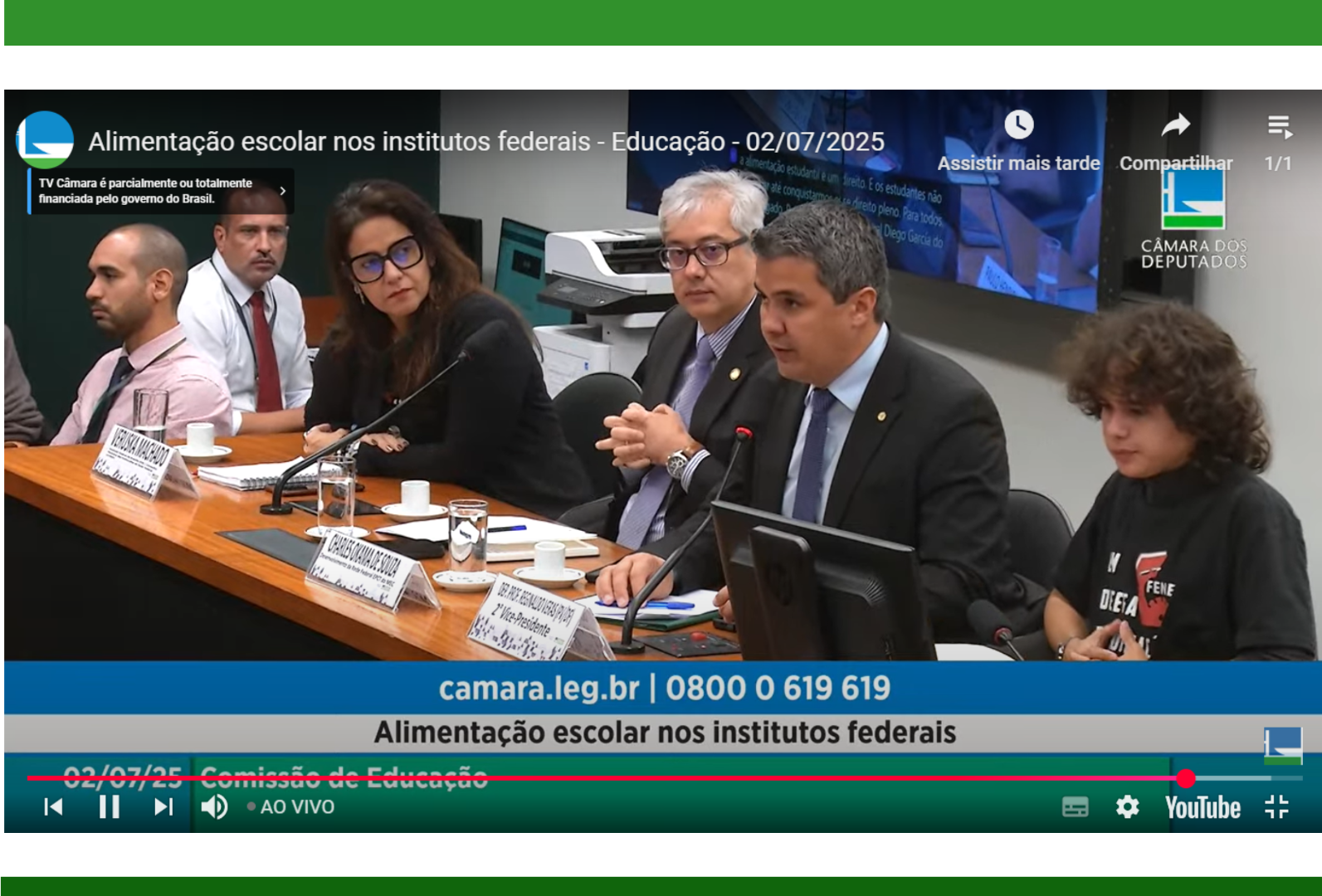Open the video settings gear
1322x896 pixels.
point(1127,806)
